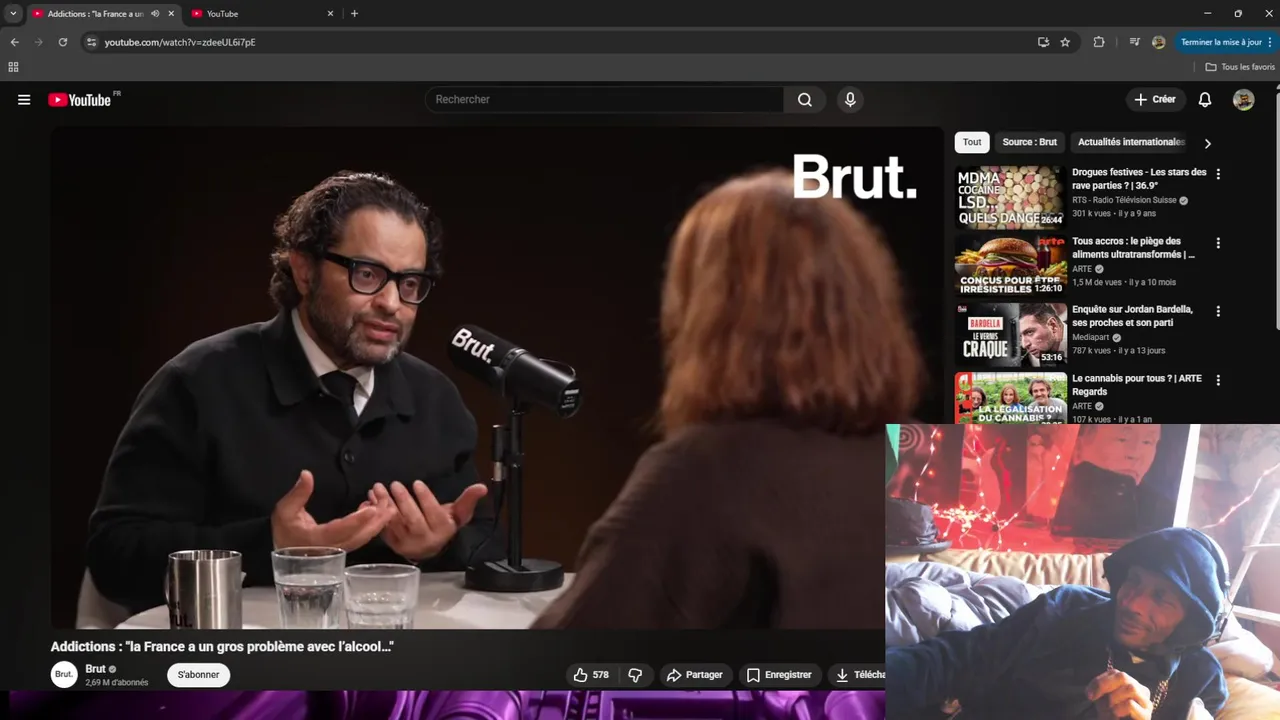Install app icon in the address bar
1280x720 pixels.
(1043, 42)
